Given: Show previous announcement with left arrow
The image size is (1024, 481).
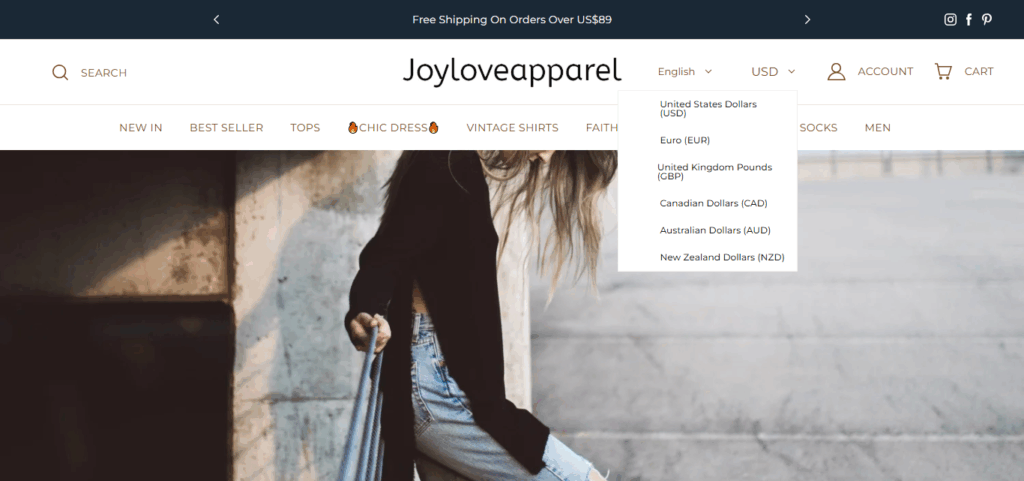Looking at the screenshot, I should coord(216,19).
